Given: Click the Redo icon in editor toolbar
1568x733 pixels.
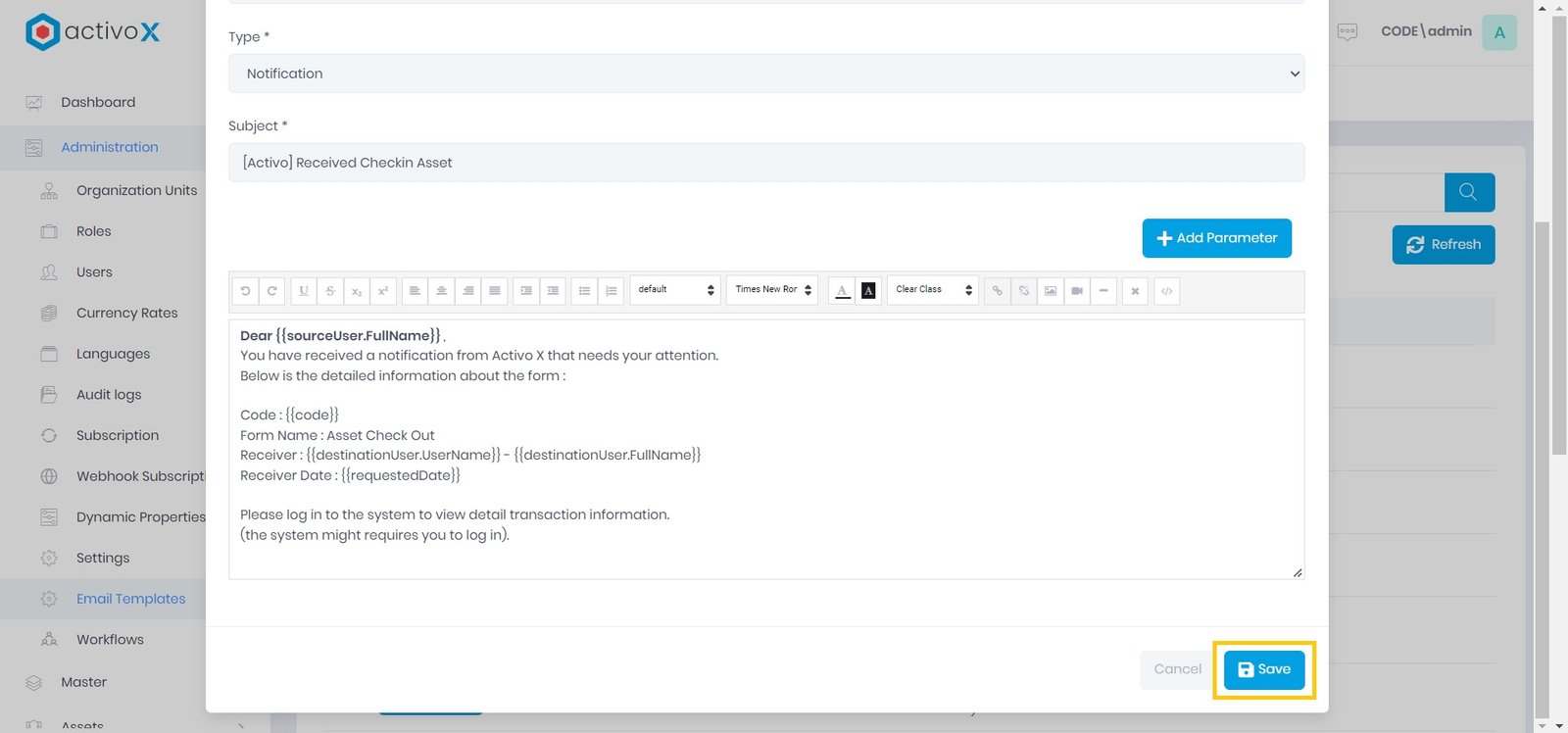Looking at the screenshot, I should click(271, 291).
